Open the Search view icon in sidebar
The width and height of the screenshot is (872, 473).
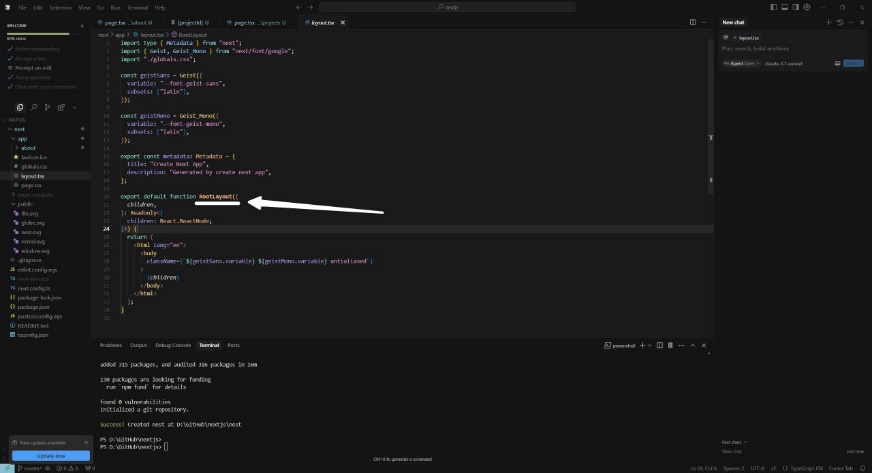coord(33,107)
